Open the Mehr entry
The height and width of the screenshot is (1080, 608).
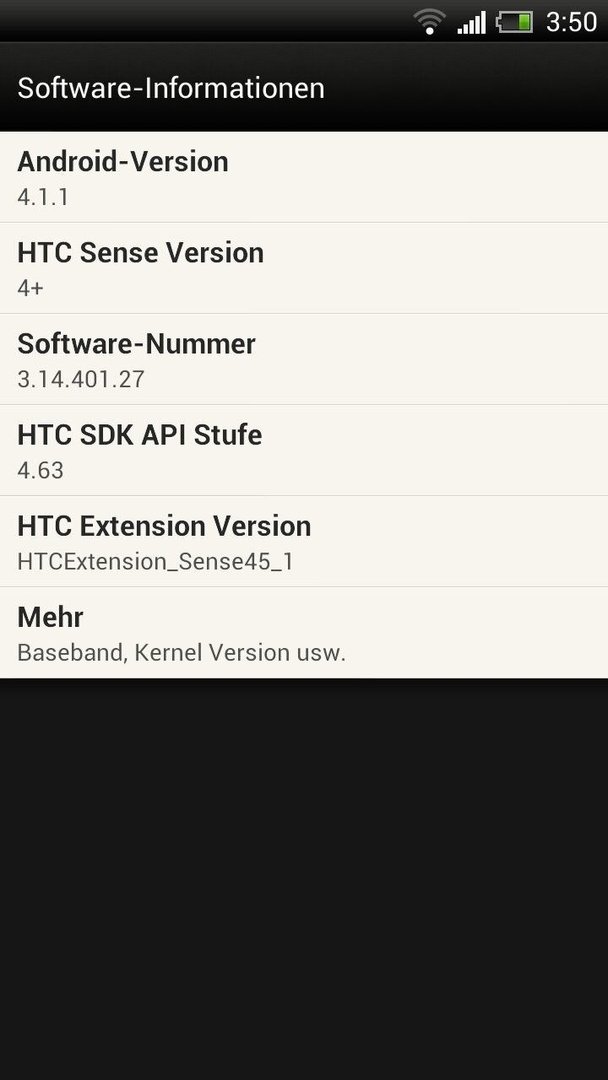[x=304, y=633]
